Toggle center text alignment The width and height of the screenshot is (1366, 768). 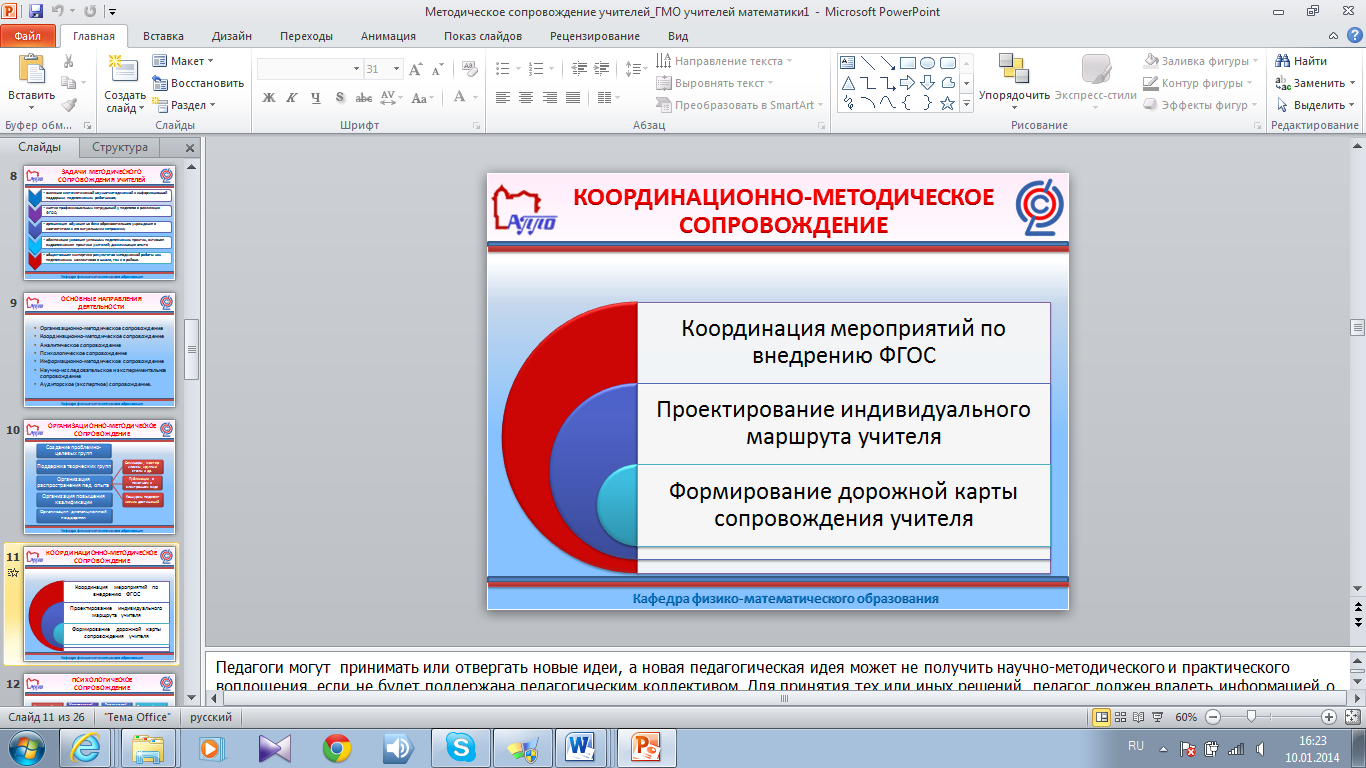[525, 98]
